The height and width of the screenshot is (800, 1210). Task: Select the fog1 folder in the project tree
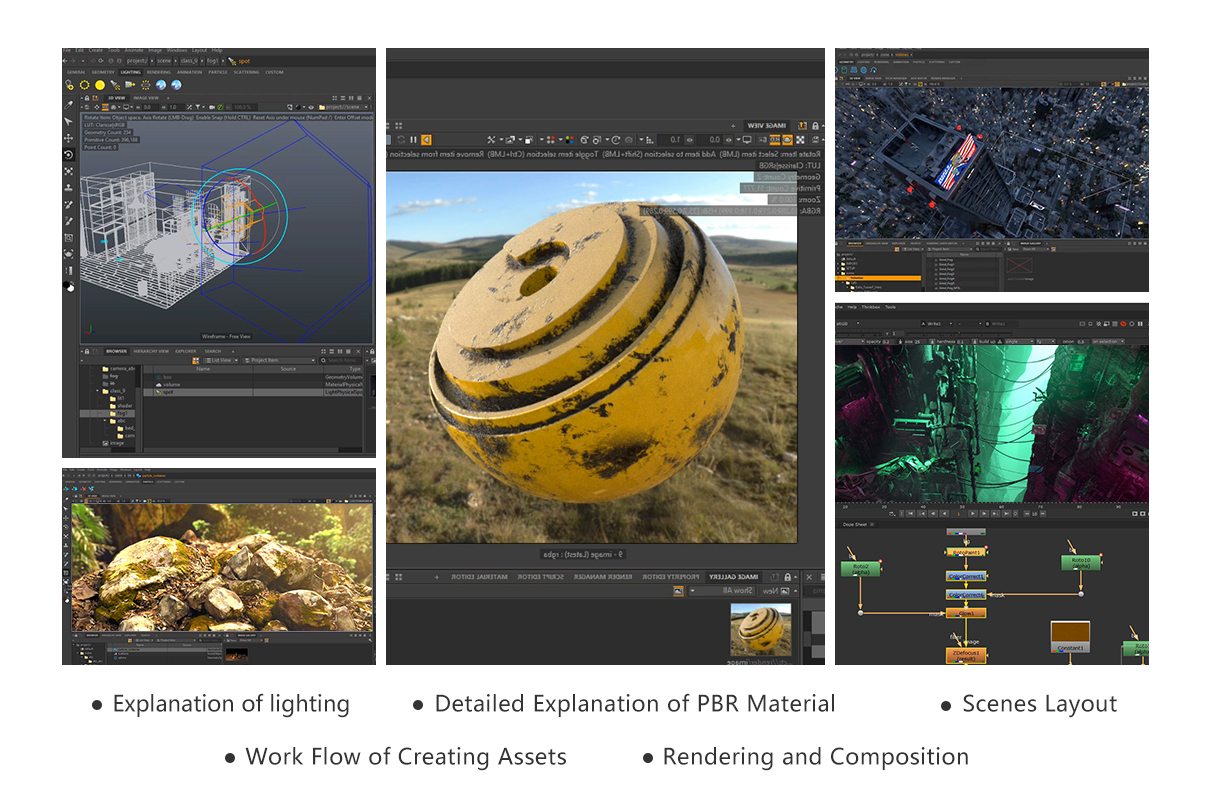118,413
